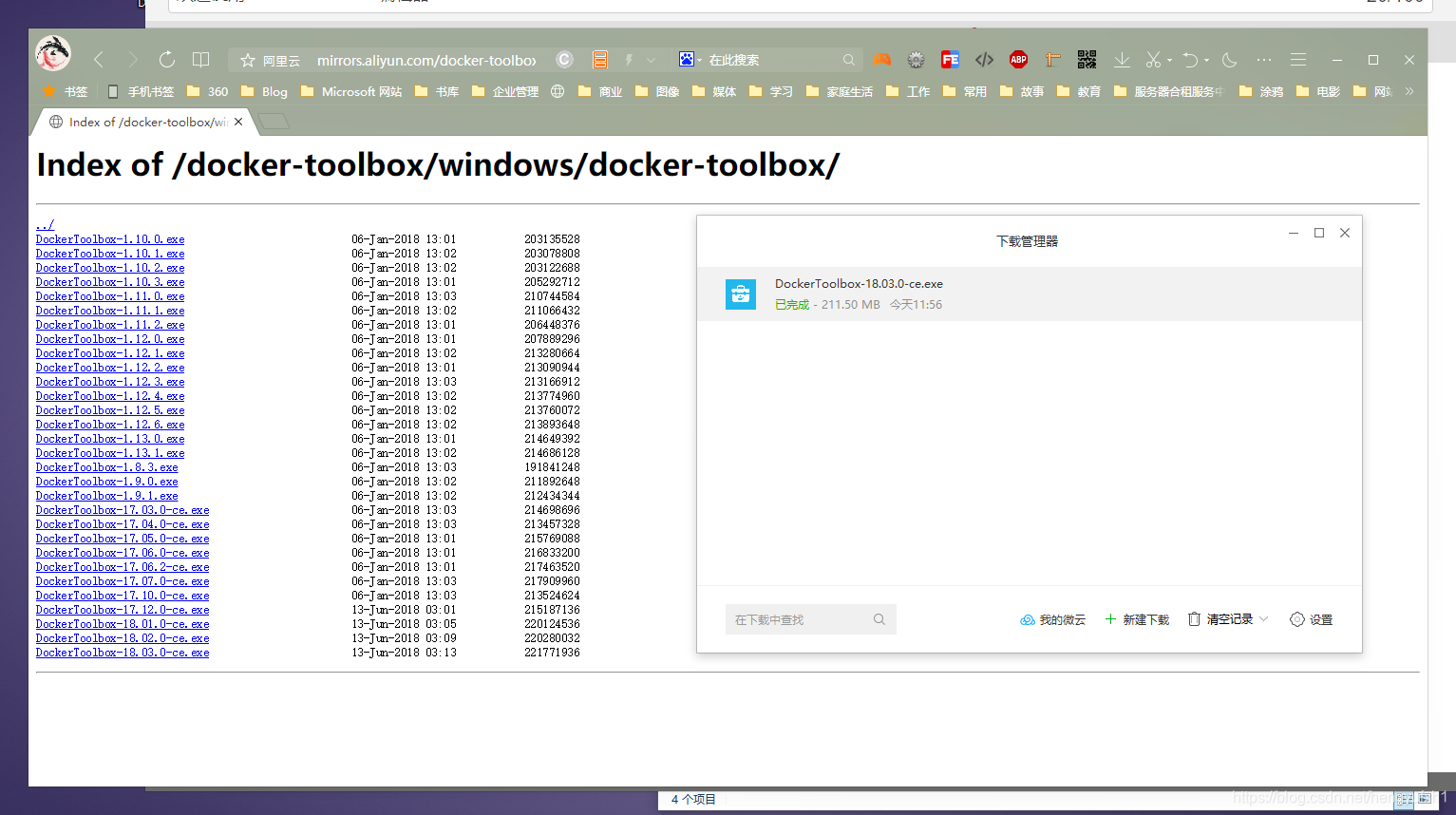
Task: Open DockerToolbox-1.8.3.exe link
Action: [x=106, y=467]
